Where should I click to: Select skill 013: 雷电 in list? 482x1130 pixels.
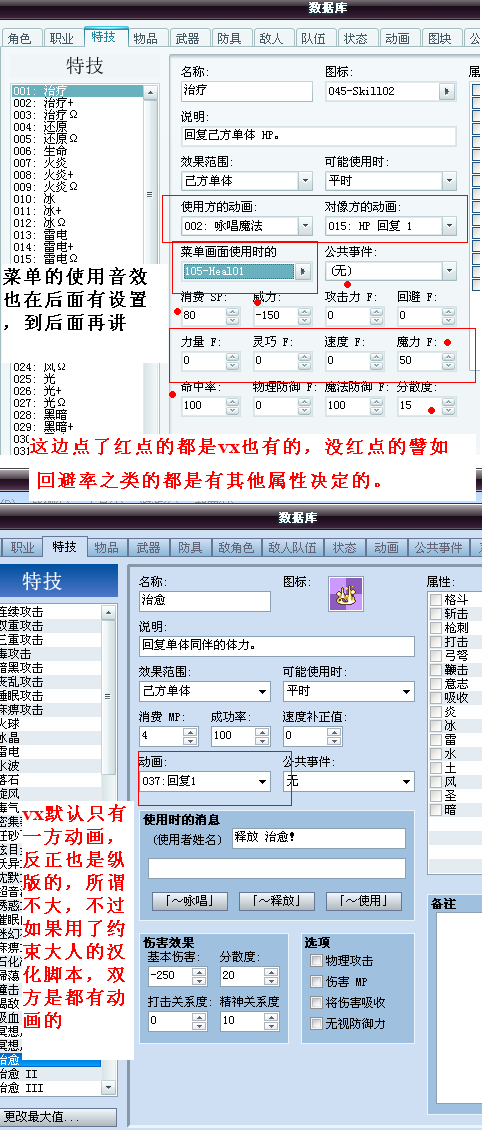(78, 234)
